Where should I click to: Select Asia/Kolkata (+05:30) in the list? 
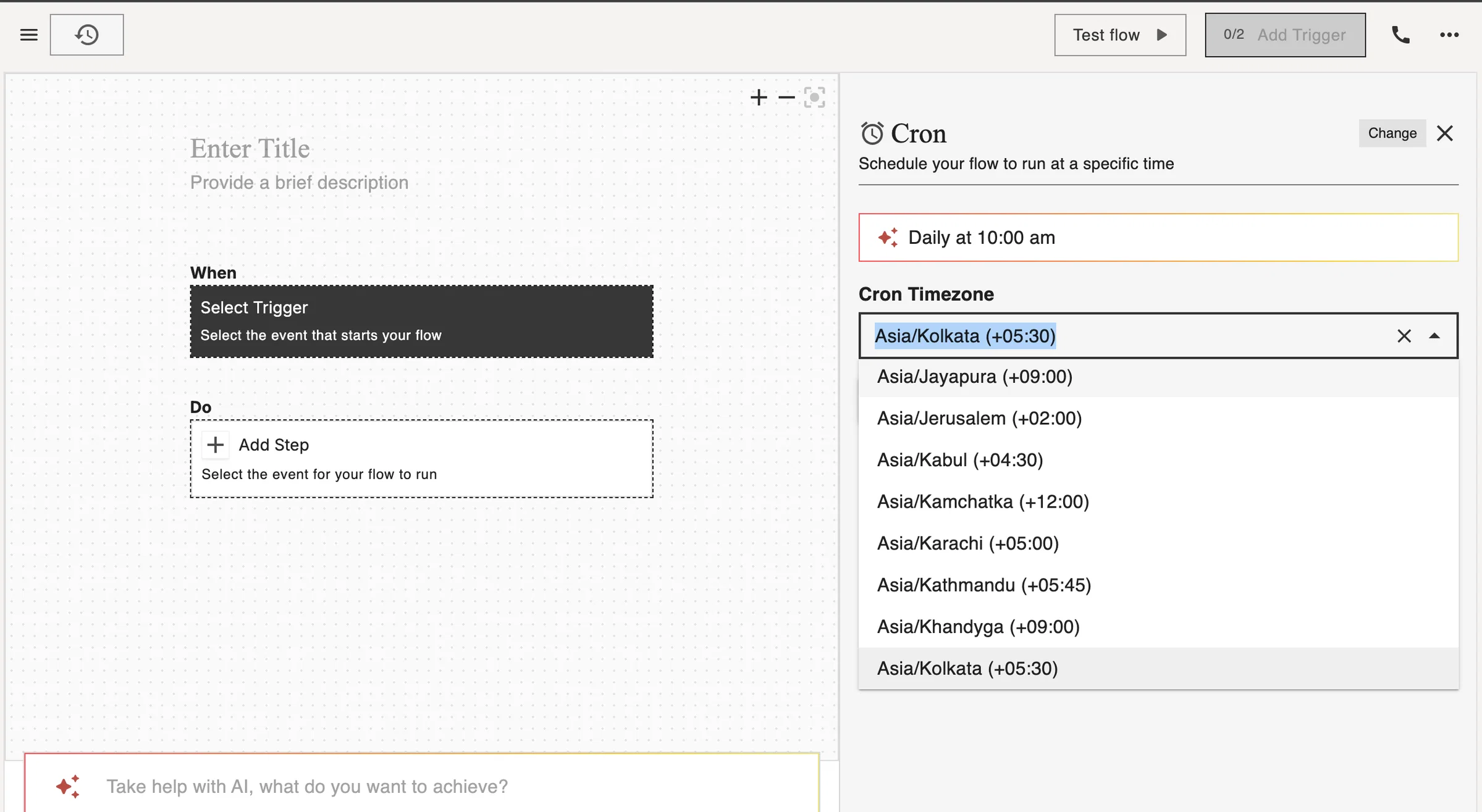point(1158,668)
